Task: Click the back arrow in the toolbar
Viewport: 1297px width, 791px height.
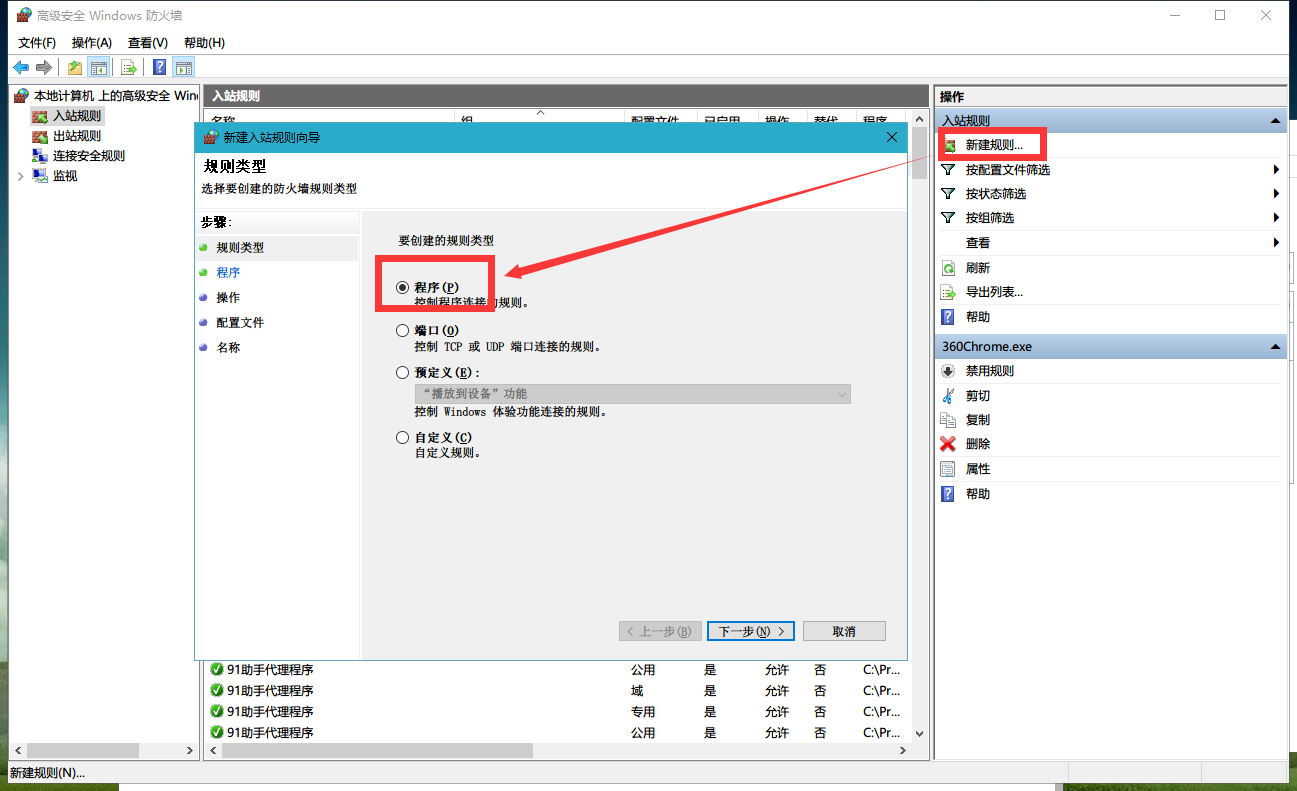Action: pos(21,67)
